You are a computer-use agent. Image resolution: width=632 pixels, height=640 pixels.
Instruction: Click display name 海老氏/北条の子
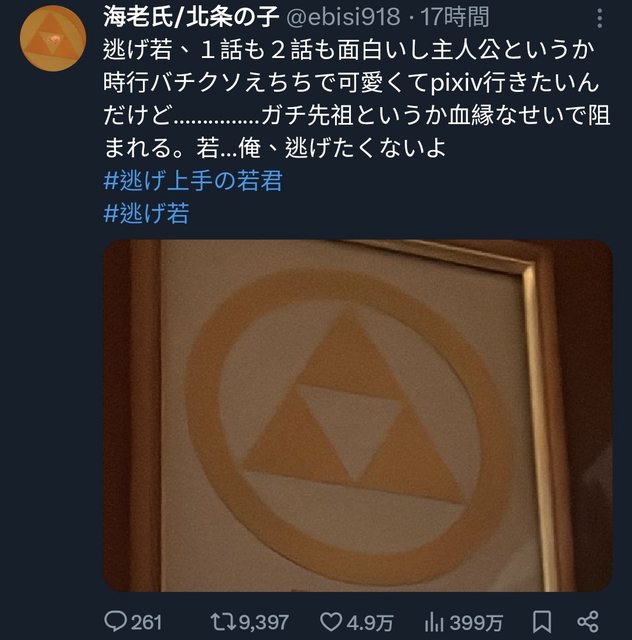click(x=191, y=18)
